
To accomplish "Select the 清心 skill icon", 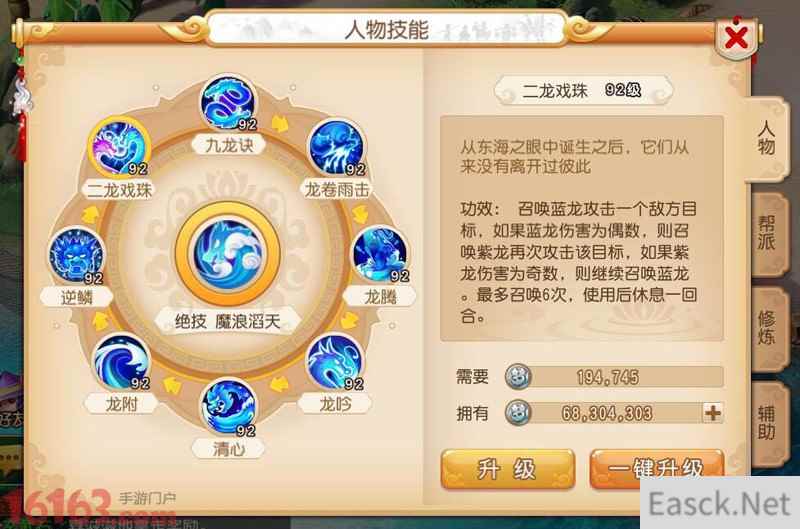I will (228, 408).
